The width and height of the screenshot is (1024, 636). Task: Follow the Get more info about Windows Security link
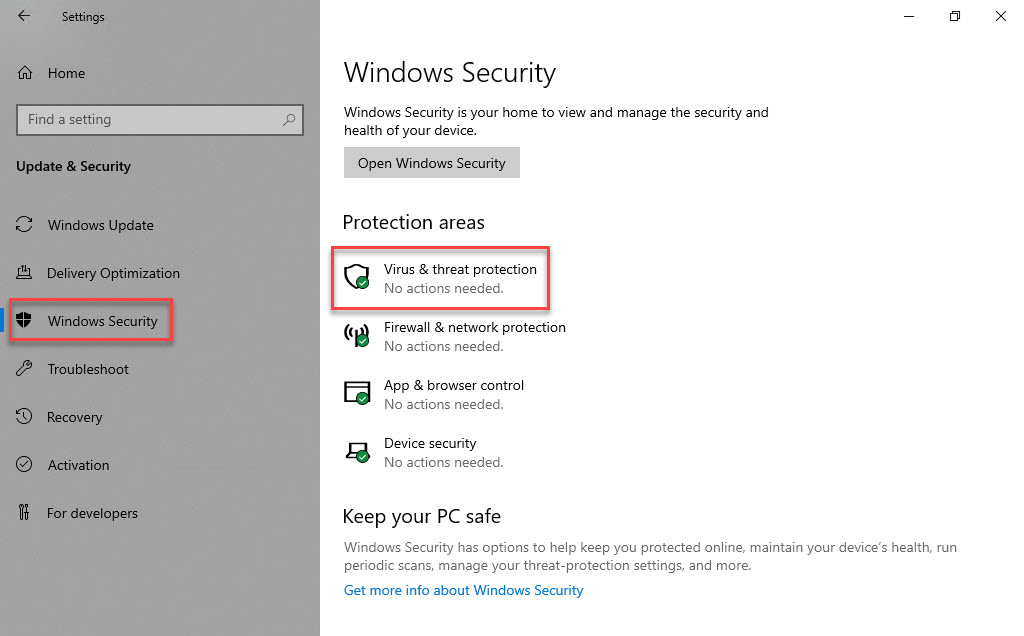pyautogui.click(x=463, y=590)
